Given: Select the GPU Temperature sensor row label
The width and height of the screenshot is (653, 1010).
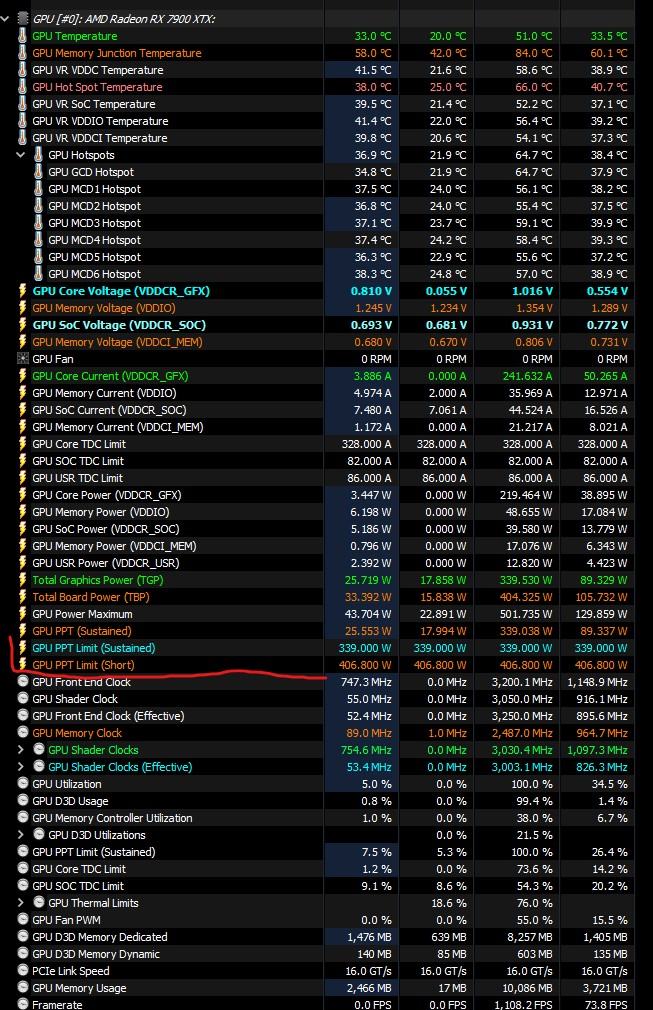Looking at the screenshot, I should pos(75,36).
